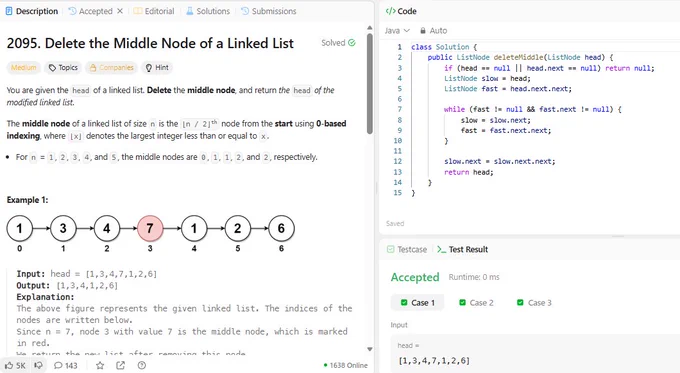Click the thumbs-up like icon
Screen dimensions: 680x373
tap(9, 366)
